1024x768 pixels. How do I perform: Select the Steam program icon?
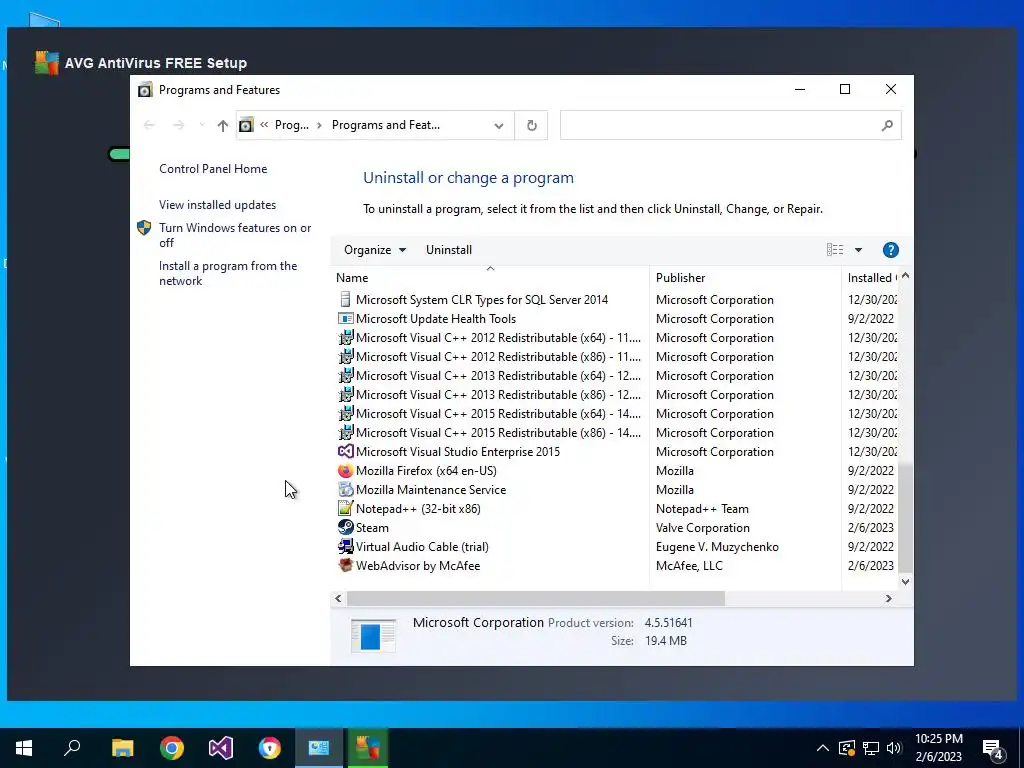click(345, 527)
